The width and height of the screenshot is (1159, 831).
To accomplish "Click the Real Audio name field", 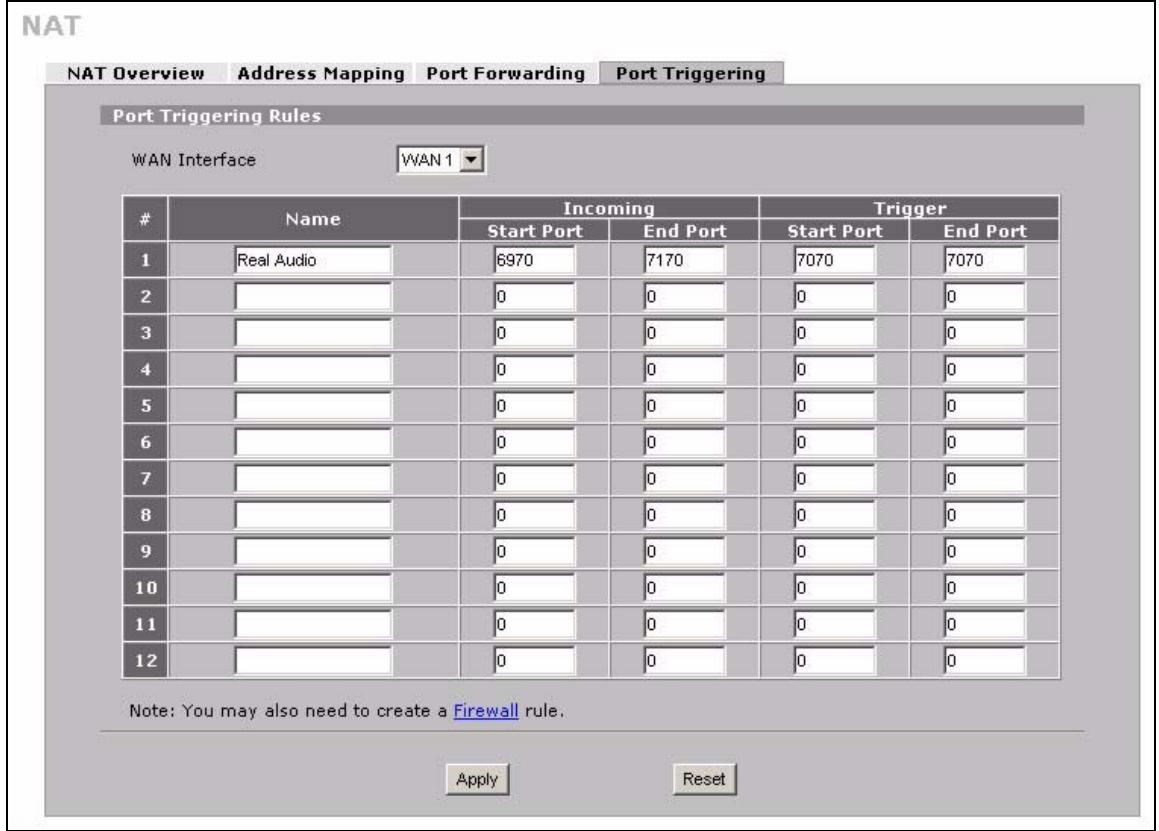I will click(313, 260).
